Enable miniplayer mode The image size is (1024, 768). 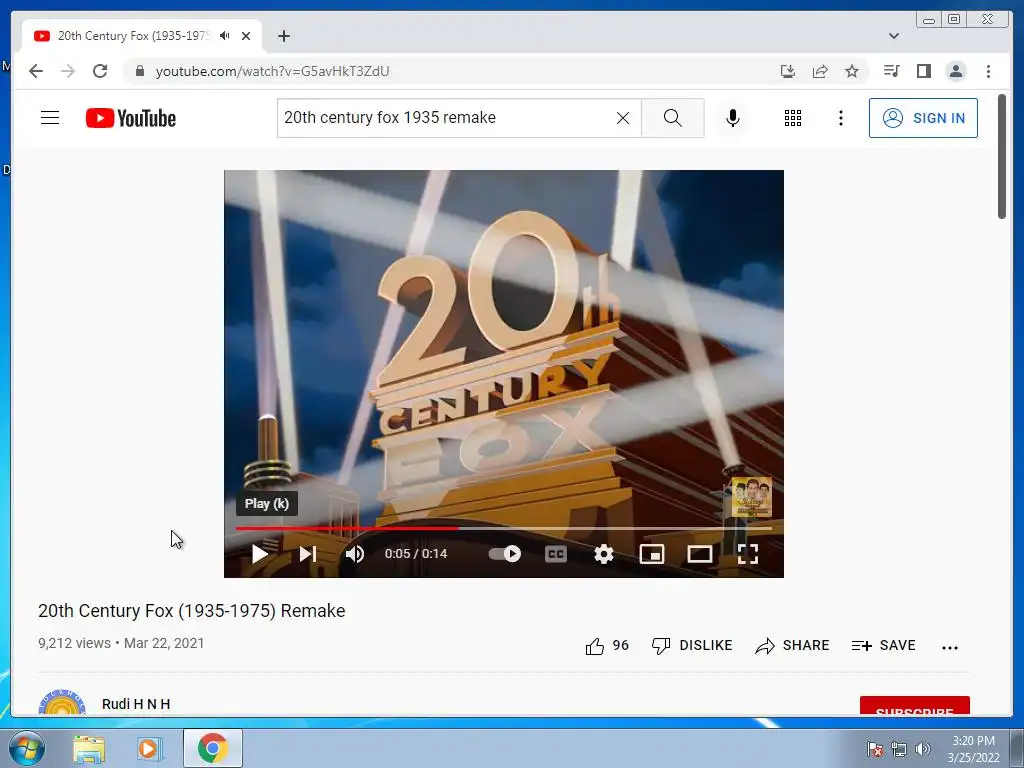point(652,554)
